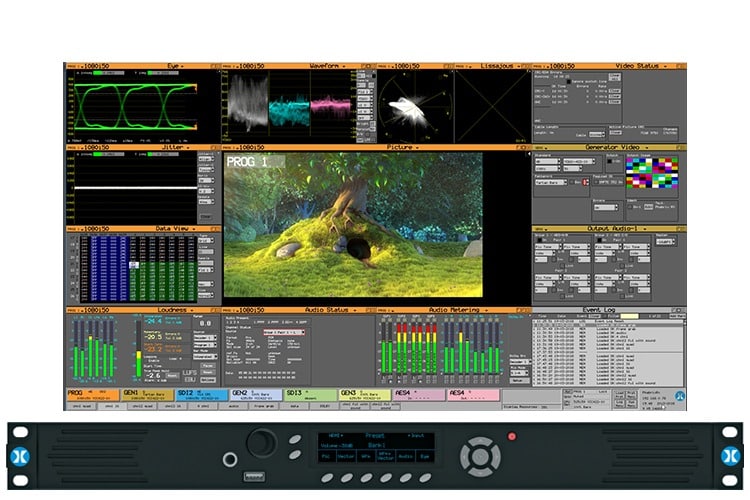Image resolution: width=750 pixels, height=500 pixels.
Task: Click the red LED indicator on the front panel
Action: tap(512, 436)
